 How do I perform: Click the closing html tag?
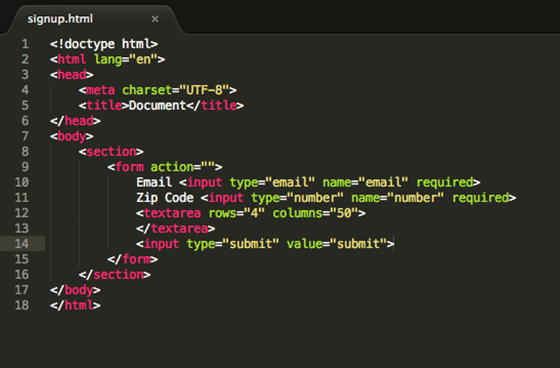75,305
